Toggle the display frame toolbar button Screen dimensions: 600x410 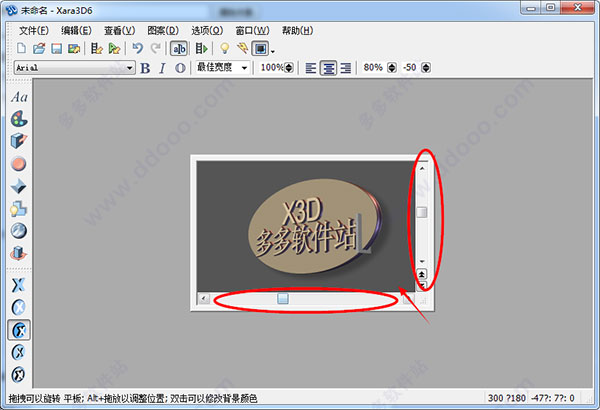coord(261,49)
